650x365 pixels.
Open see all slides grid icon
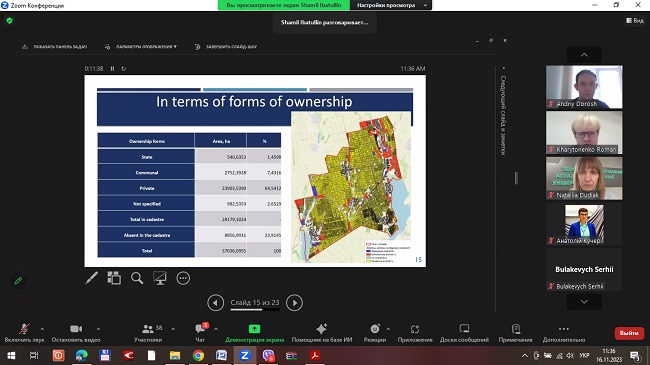pyautogui.click(x=114, y=278)
